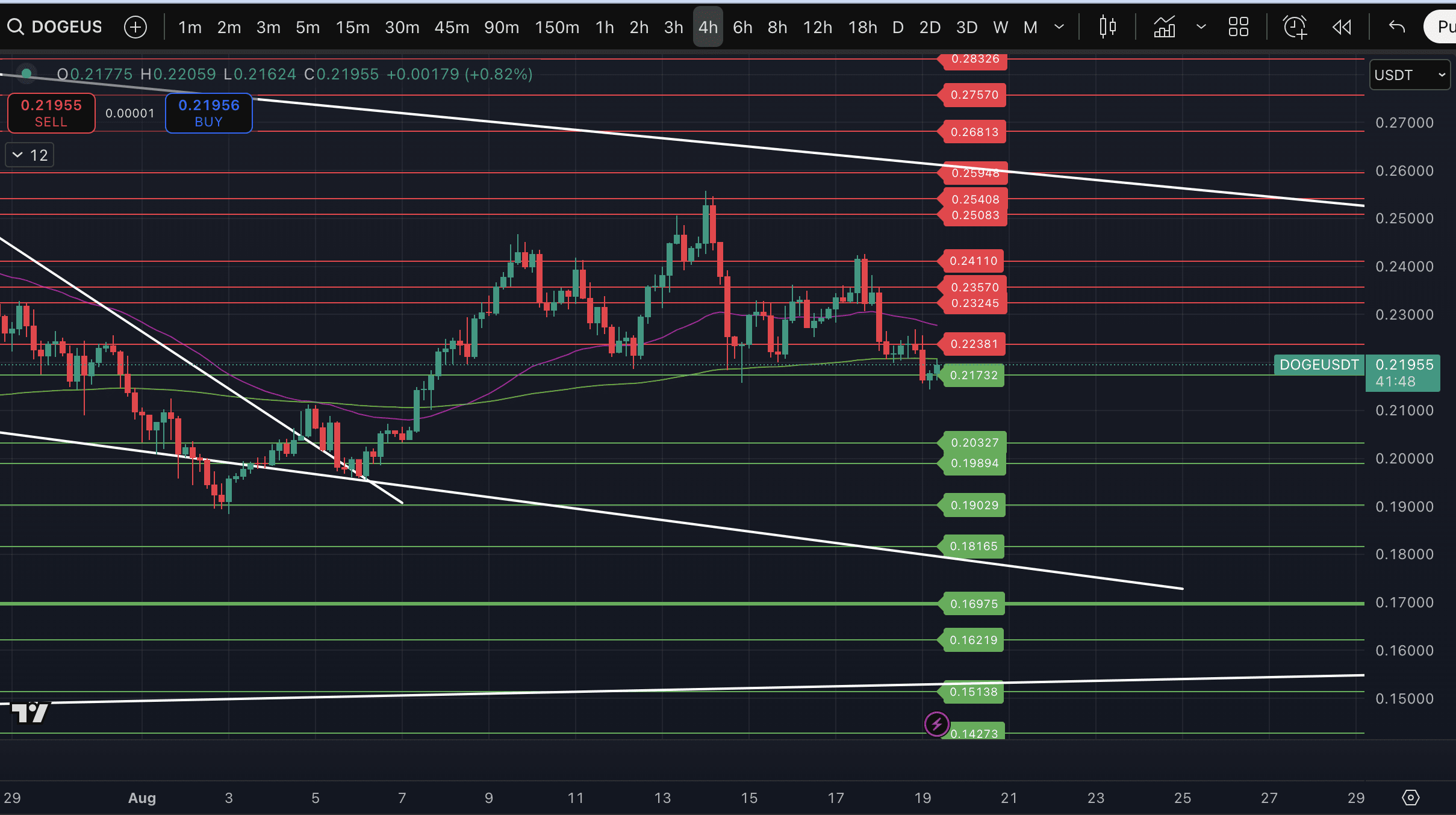Choose the 6h interval
The image size is (1456, 815).
743,27
